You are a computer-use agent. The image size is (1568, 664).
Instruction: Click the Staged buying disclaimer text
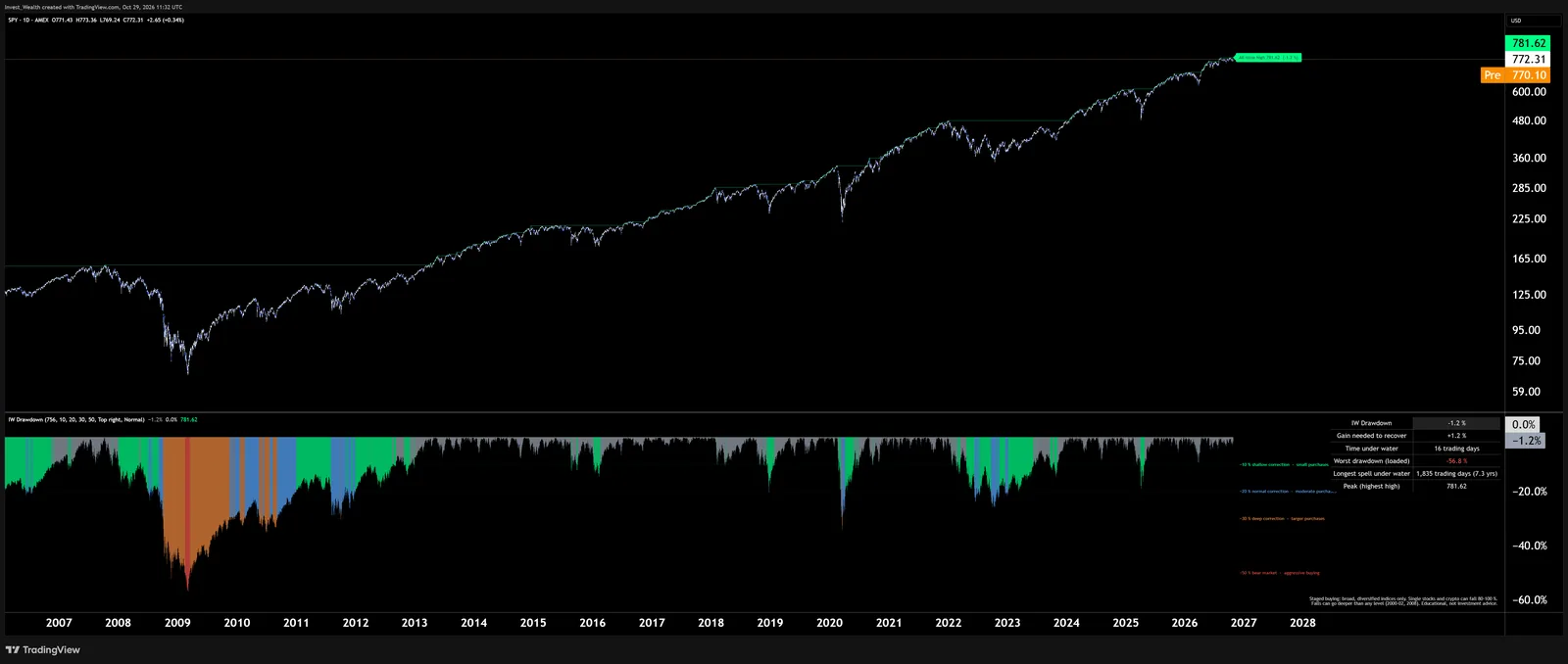tap(1403, 601)
